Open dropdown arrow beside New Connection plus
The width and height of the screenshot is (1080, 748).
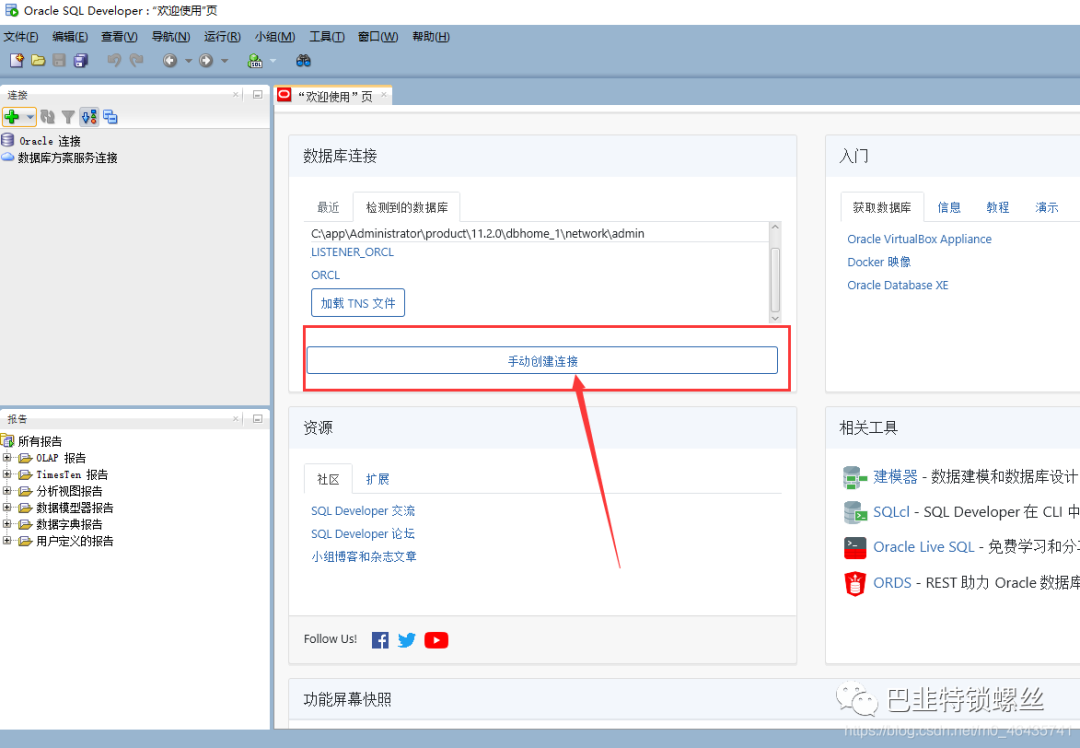(x=30, y=117)
